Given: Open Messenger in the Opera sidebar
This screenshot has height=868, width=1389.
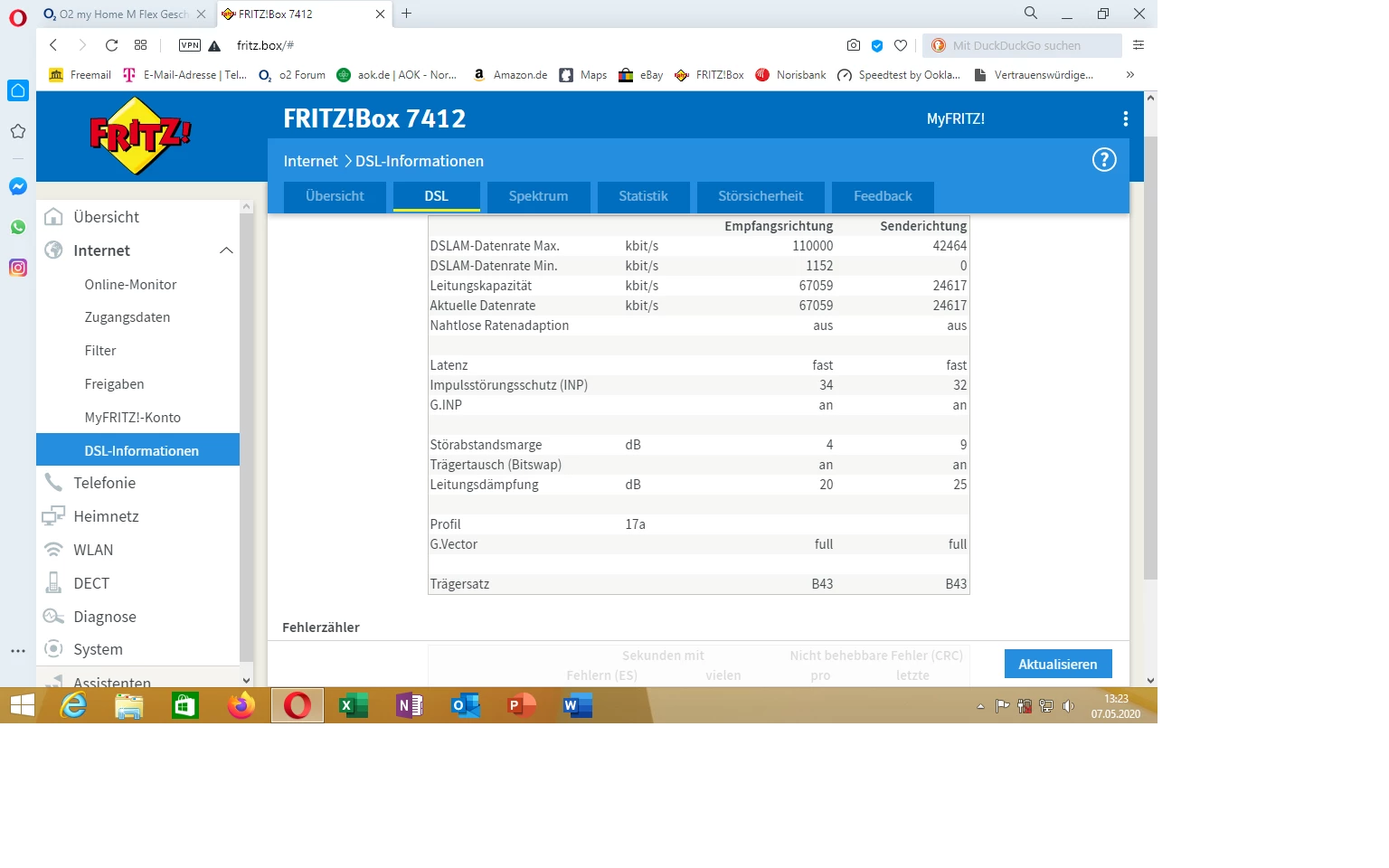Looking at the screenshot, I should coord(18,186).
